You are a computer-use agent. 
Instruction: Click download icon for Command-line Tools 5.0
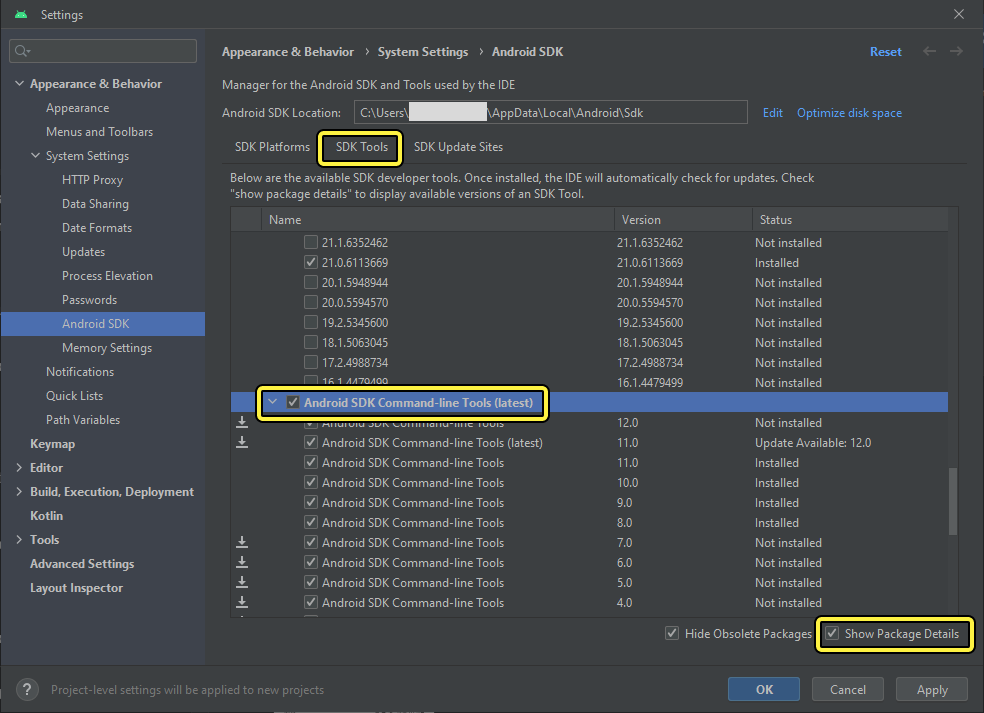(x=242, y=582)
